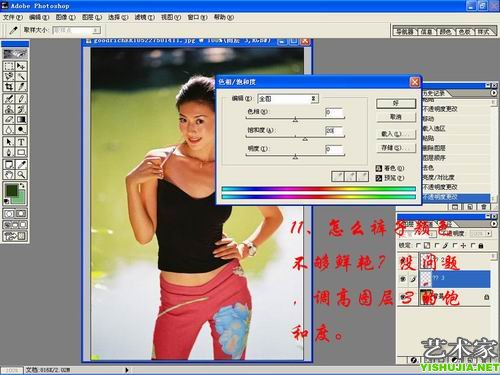Open the 窗口 menu
This screenshot has width=500, height=375.
point(197,17)
